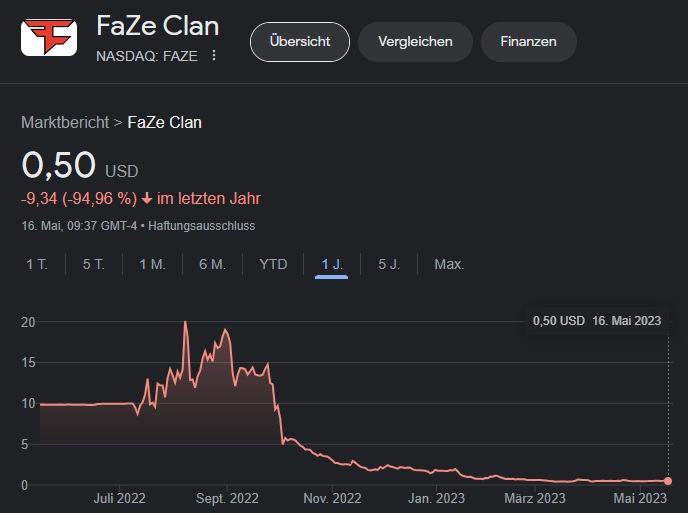The height and width of the screenshot is (513, 688).
Task: Click the chart line above Nov. 2022
Action: tap(332, 460)
